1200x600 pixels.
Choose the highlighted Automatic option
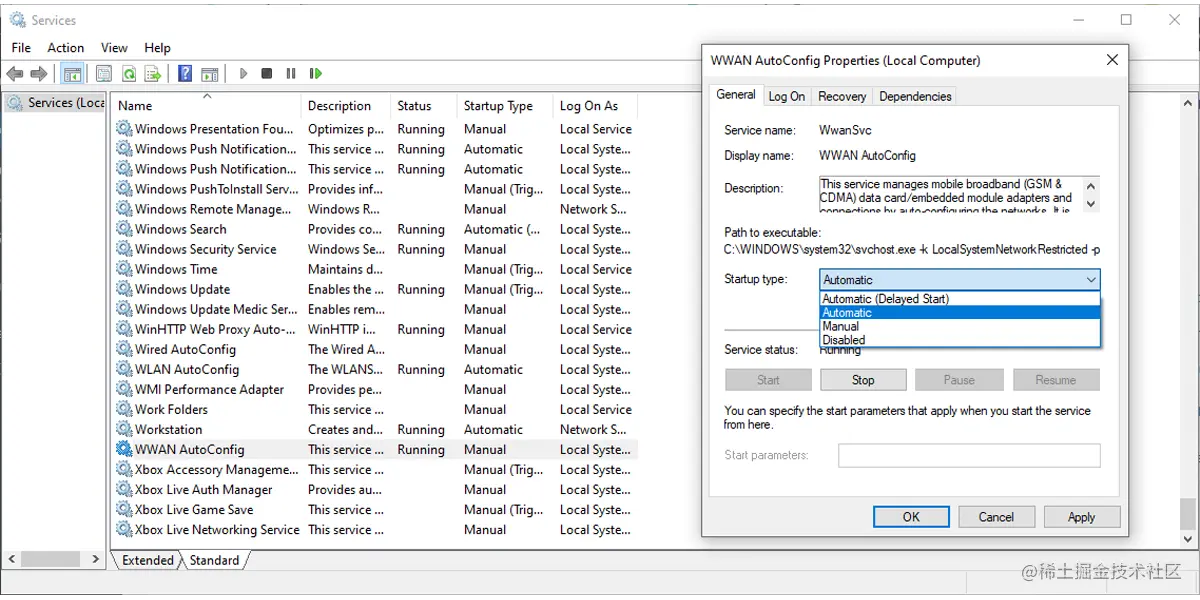point(960,312)
